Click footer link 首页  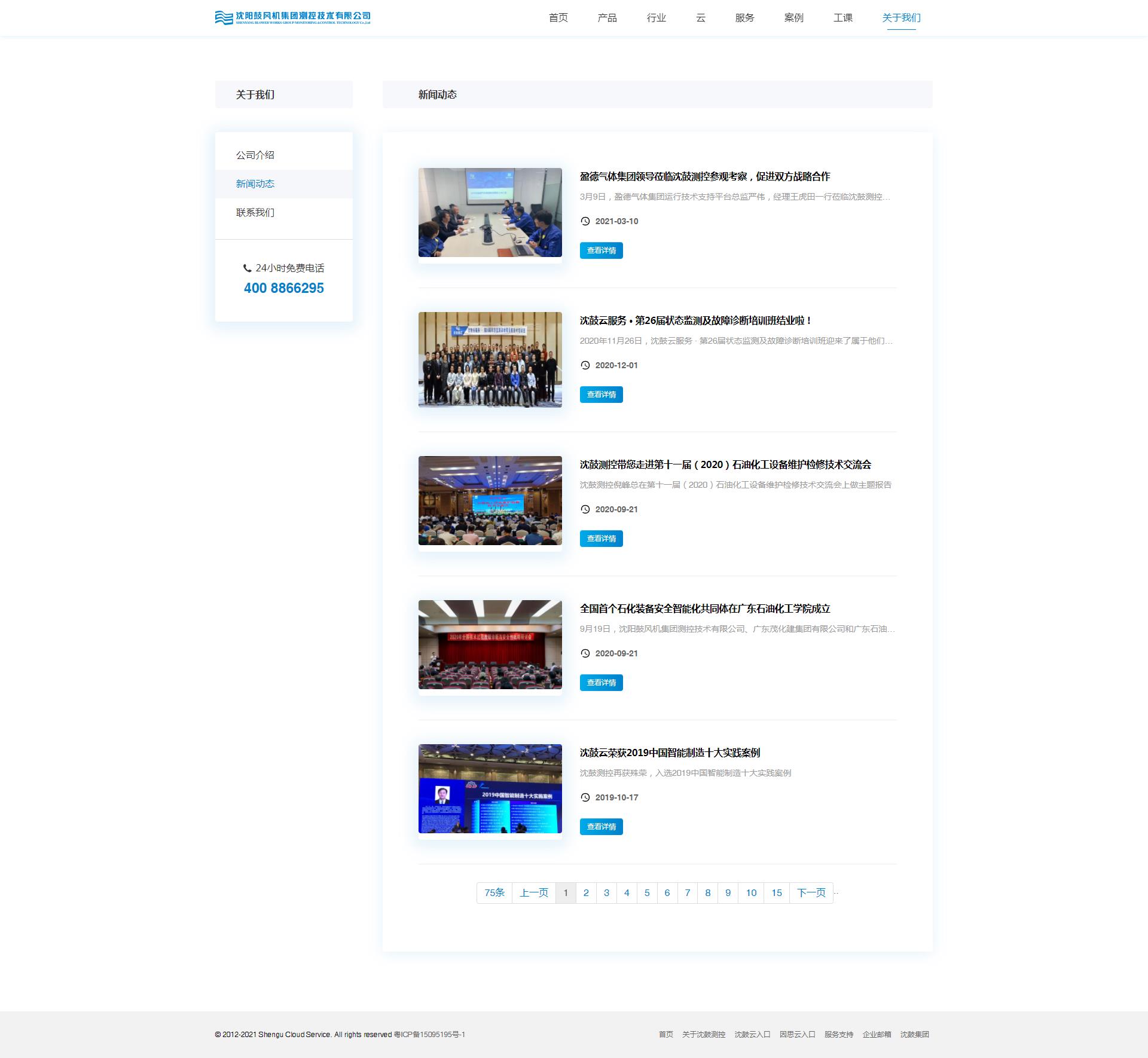pyautogui.click(x=666, y=1035)
